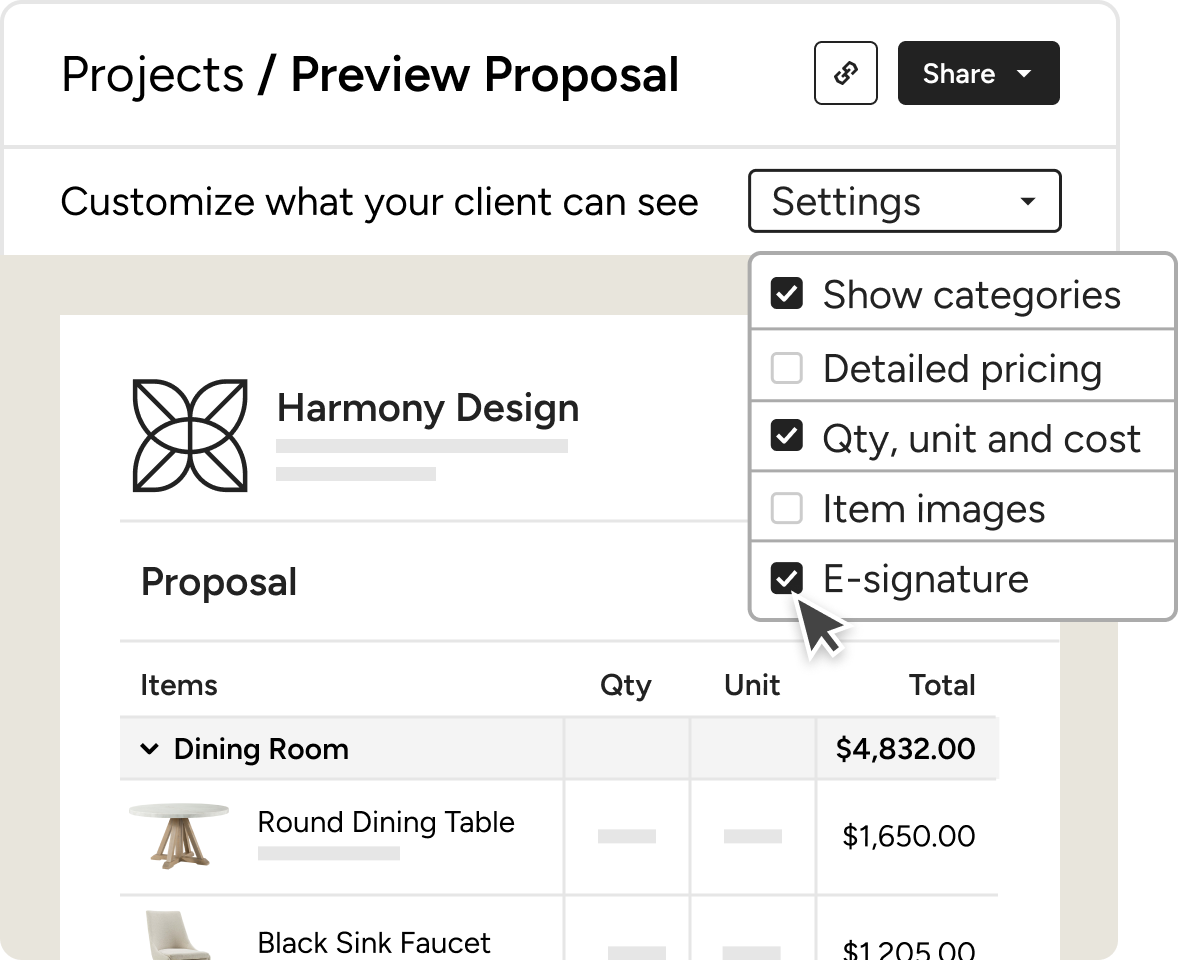Go to Projects breadcrumb
Screen dimensions: 1180x960
152,76
